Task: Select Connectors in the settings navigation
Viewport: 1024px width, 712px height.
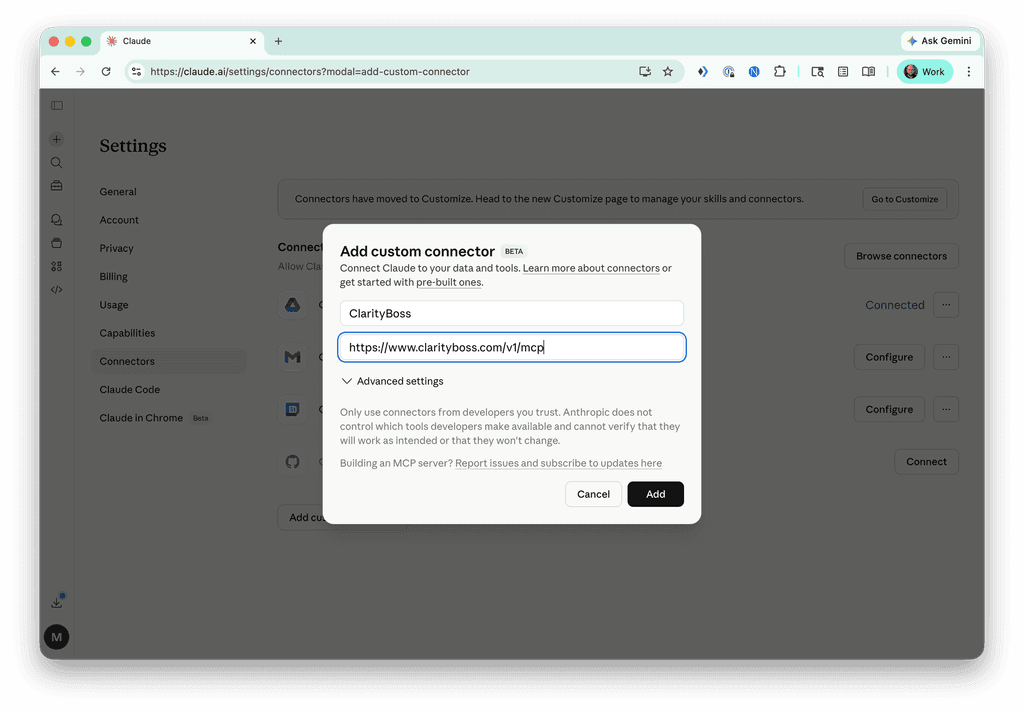Action: [127, 361]
